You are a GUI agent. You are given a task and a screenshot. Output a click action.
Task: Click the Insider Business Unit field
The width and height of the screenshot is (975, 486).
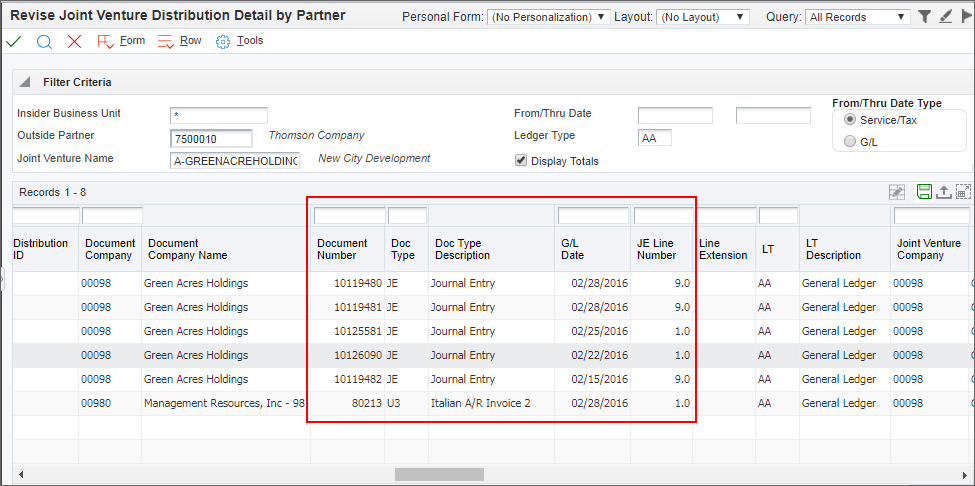219,116
